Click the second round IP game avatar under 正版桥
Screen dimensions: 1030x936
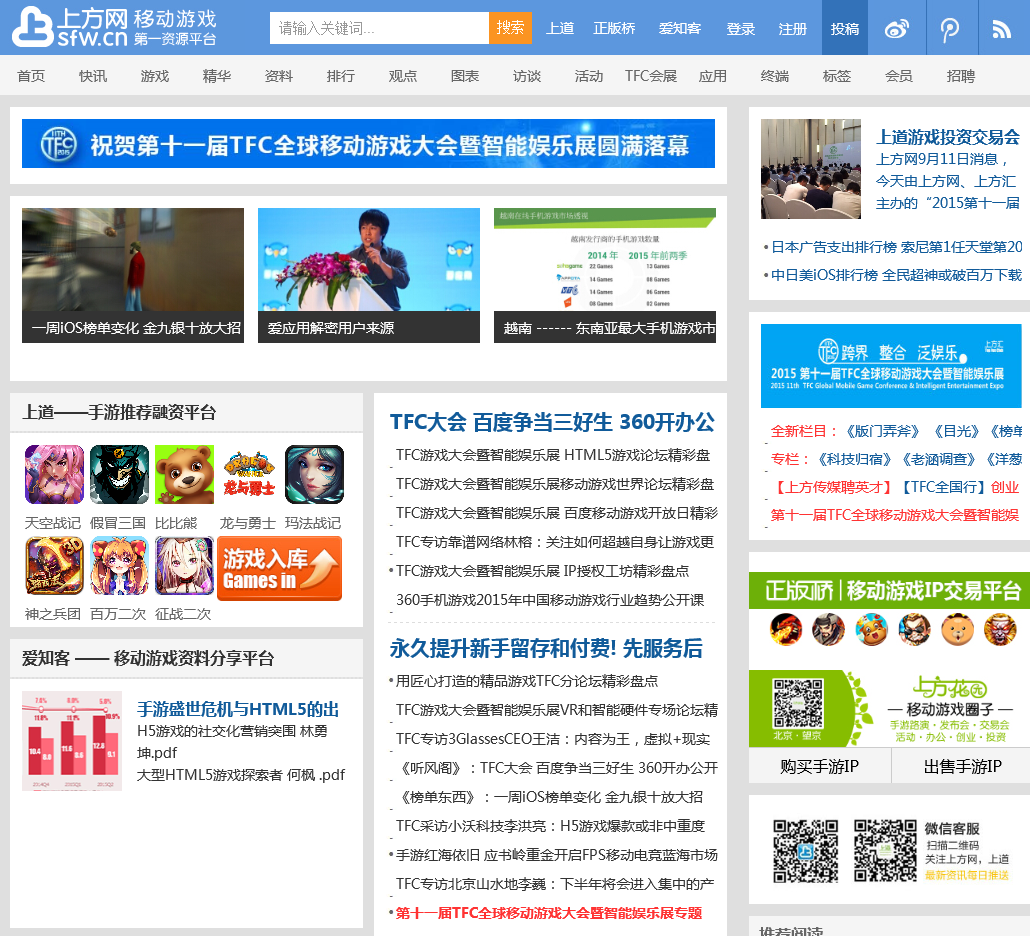tap(828, 629)
